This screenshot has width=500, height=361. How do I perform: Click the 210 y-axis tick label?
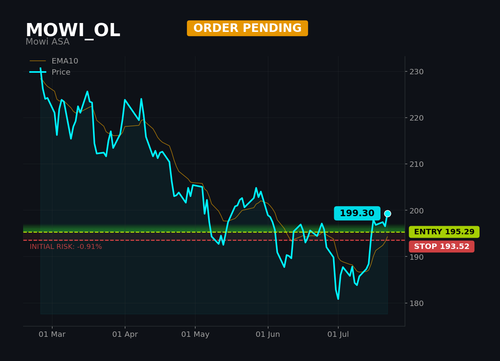(x=417, y=164)
